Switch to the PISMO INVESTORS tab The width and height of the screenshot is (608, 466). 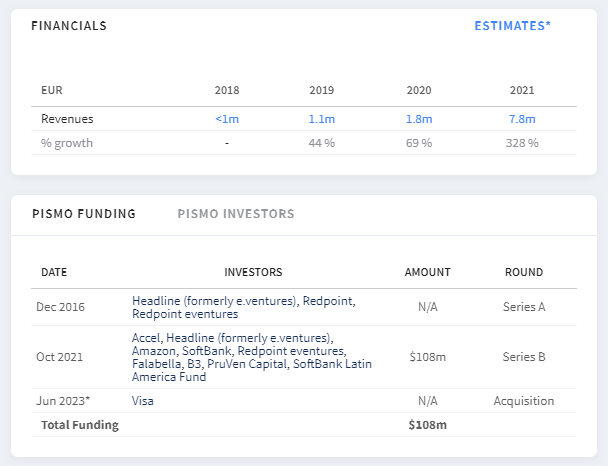tap(236, 214)
